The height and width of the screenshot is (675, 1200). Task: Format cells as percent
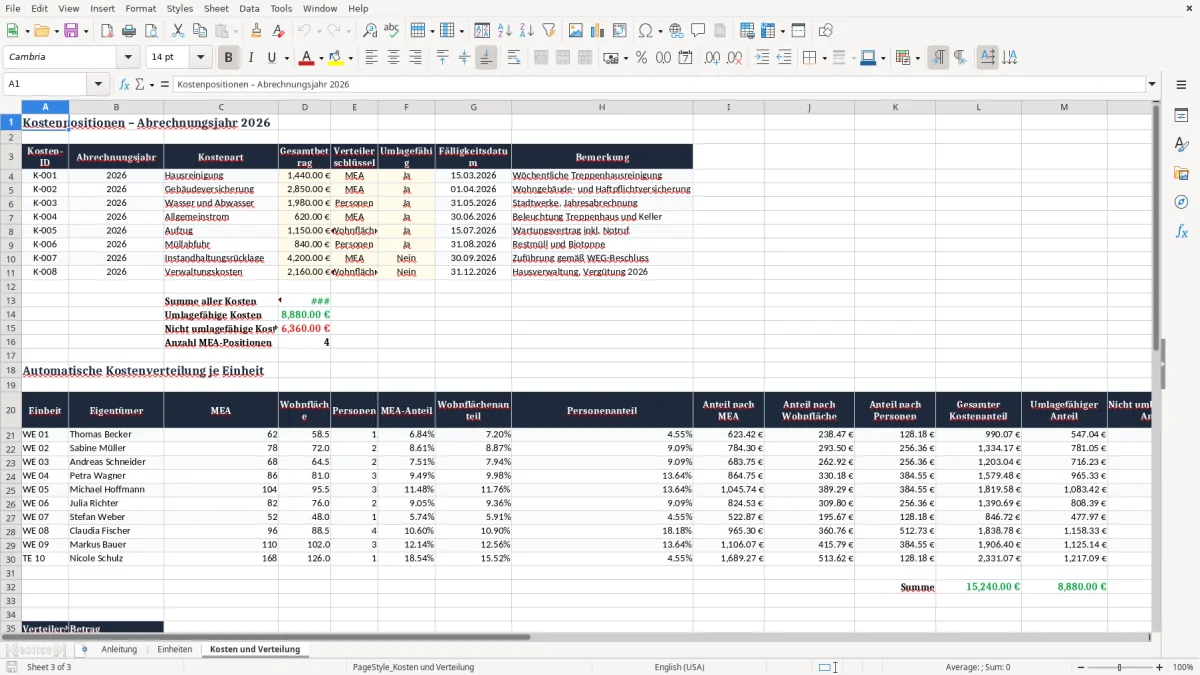pos(641,58)
